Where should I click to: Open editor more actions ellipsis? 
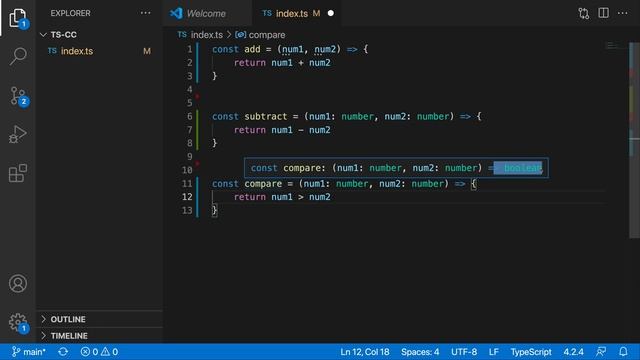click(x=622, y=13)
